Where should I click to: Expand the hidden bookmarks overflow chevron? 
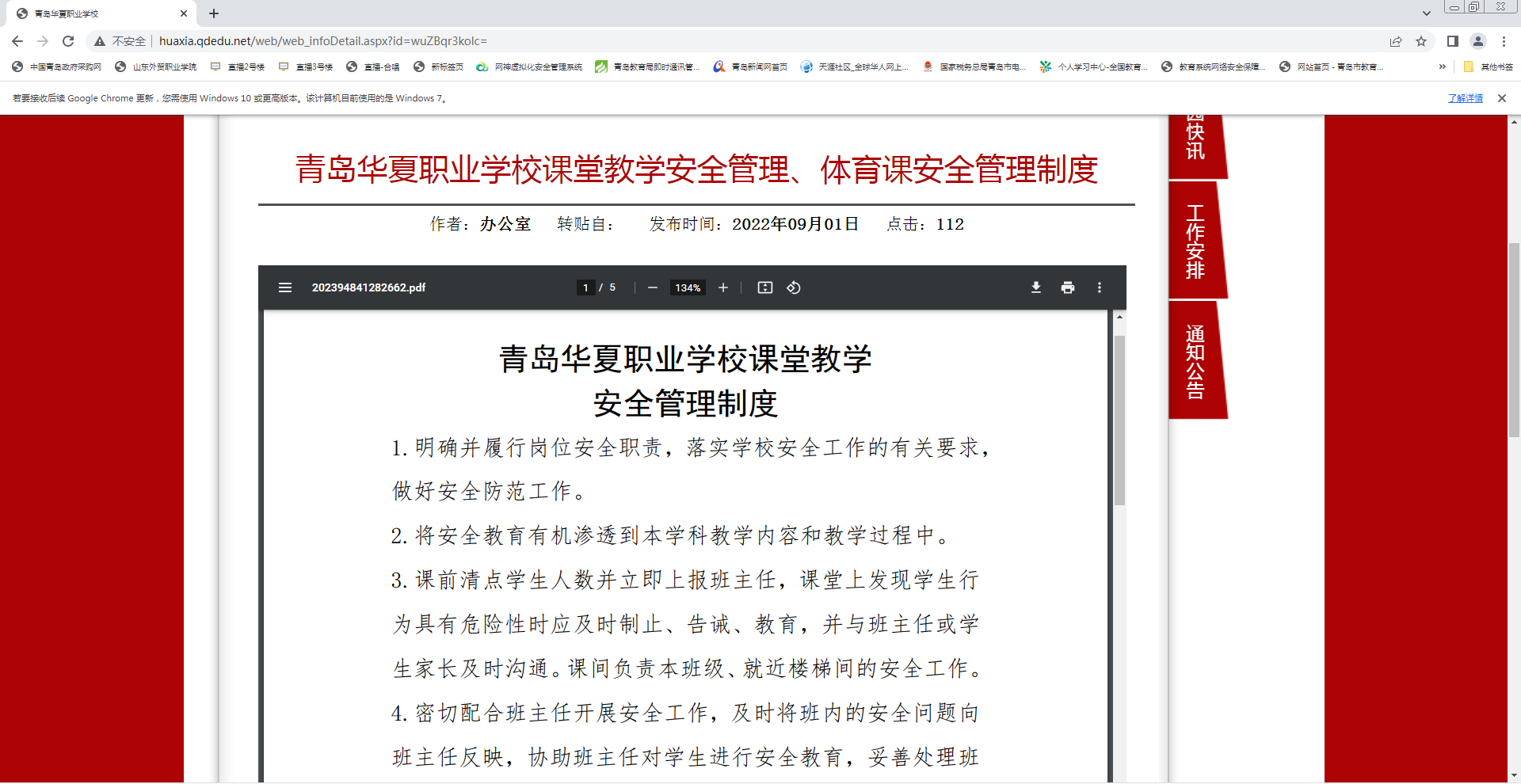pyautogui.click(x=1442, y=67)
